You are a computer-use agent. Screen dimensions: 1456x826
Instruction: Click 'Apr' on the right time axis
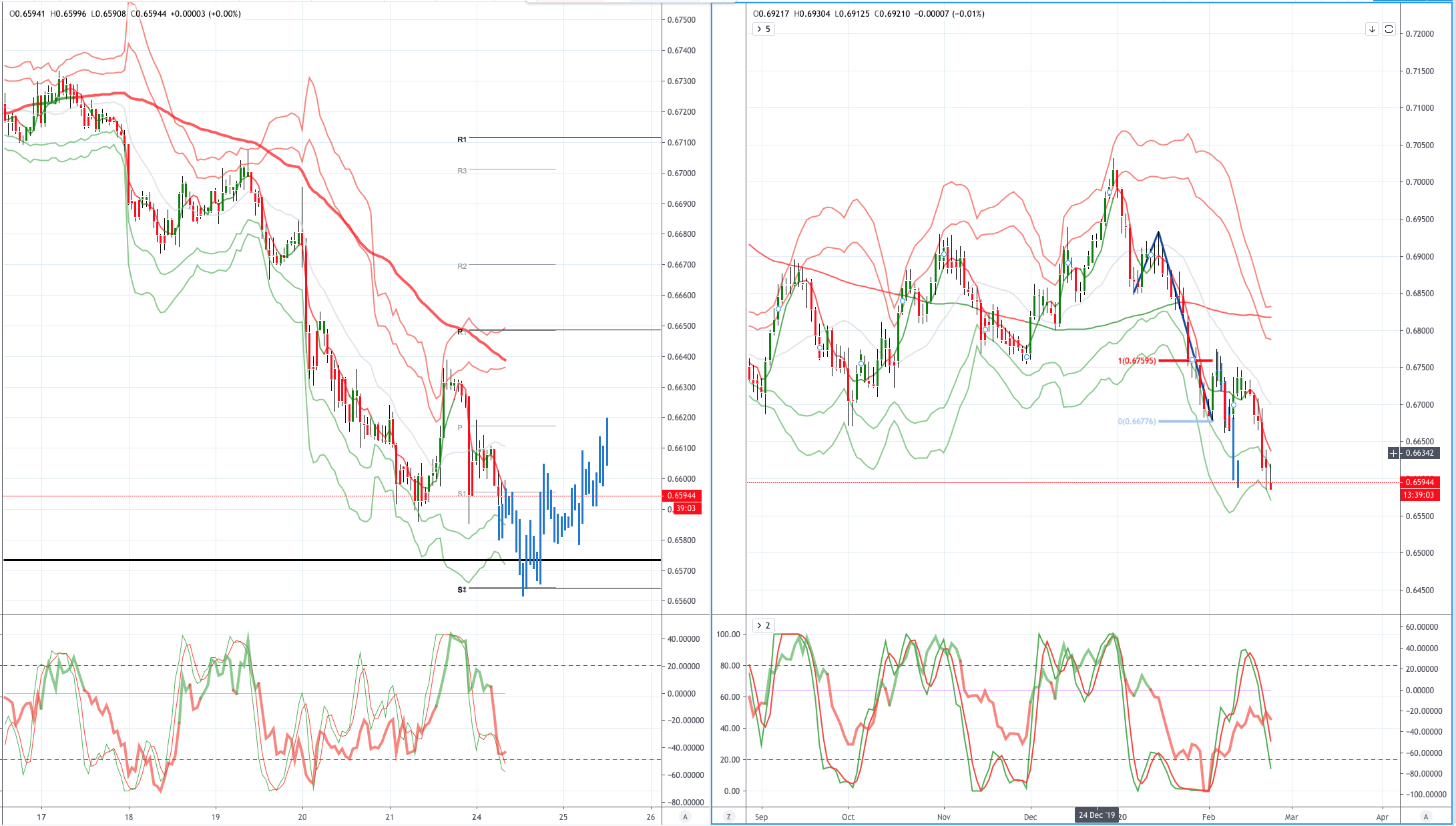tap(1382, 817)
